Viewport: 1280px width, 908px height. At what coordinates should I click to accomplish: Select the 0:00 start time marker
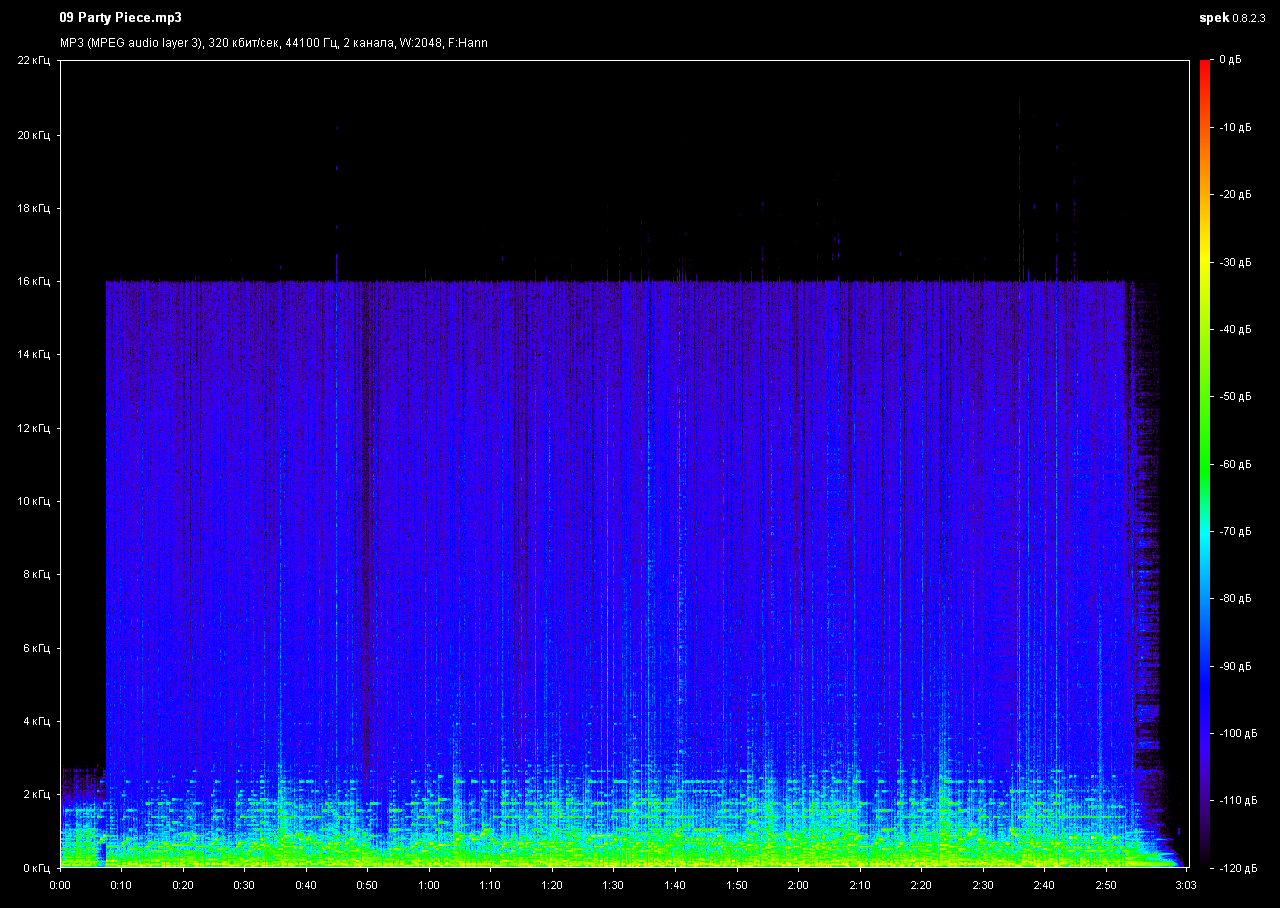(x=60, y=885)
